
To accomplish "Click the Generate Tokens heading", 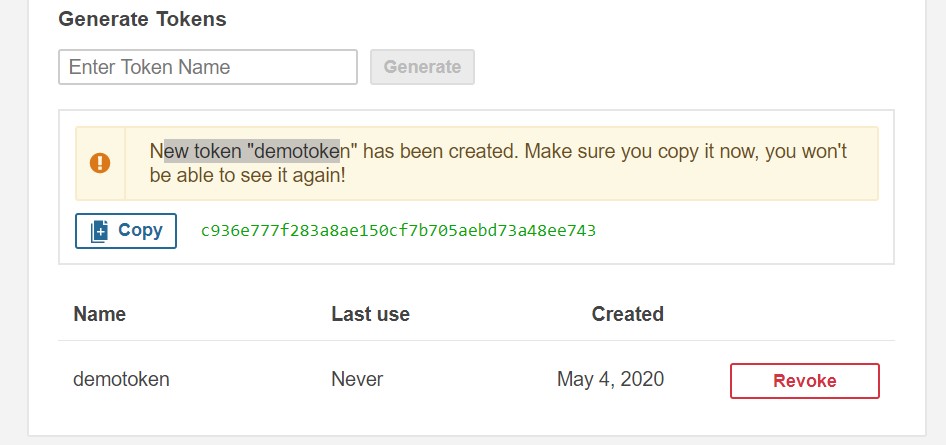I will point(142,19).
